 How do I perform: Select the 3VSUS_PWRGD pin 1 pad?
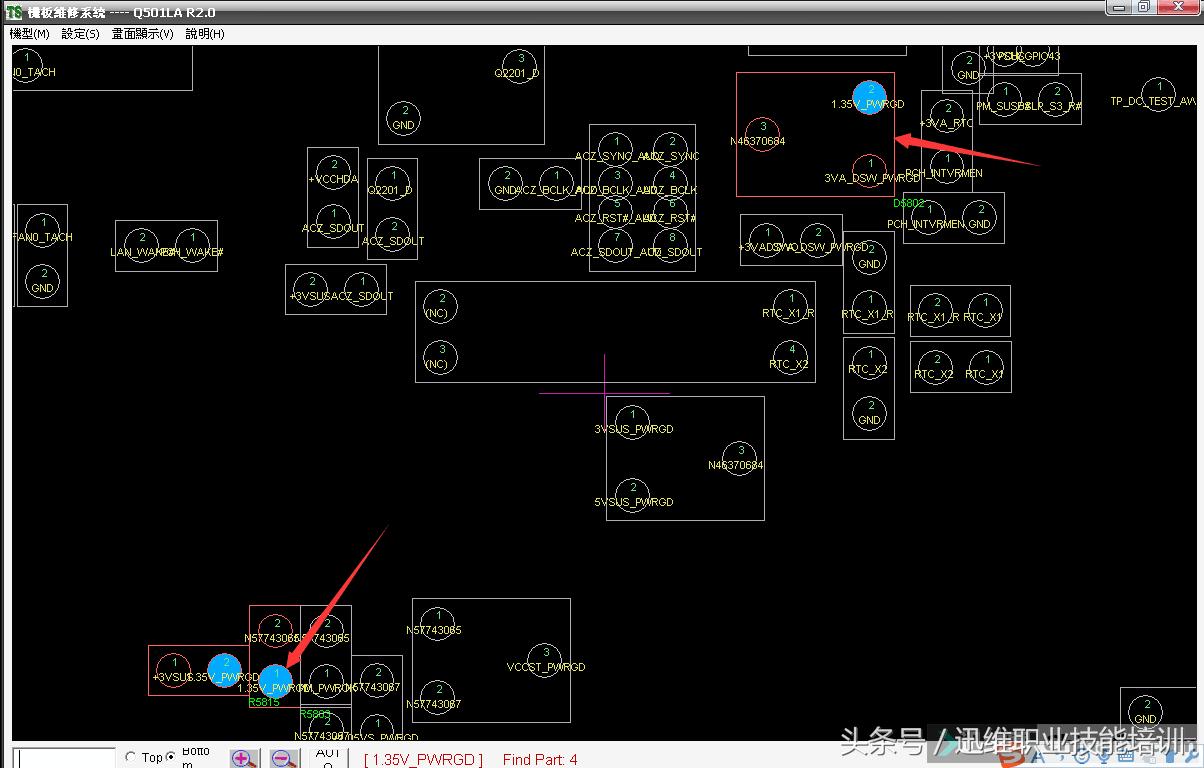pyautogui.click(x=632, y=422)
